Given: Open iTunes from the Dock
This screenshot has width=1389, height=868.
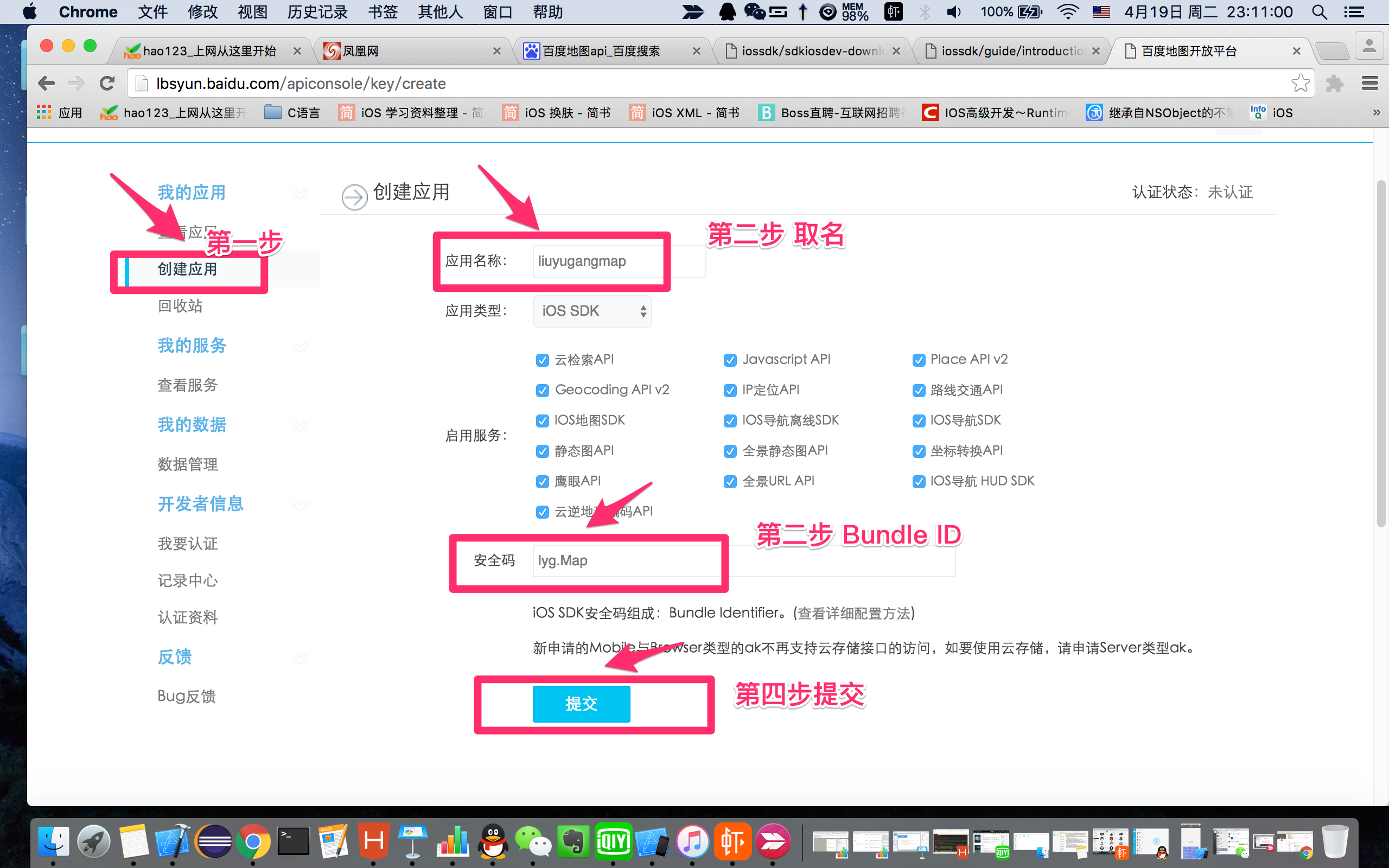Looking at the screenshot, I should click(693, 841).
